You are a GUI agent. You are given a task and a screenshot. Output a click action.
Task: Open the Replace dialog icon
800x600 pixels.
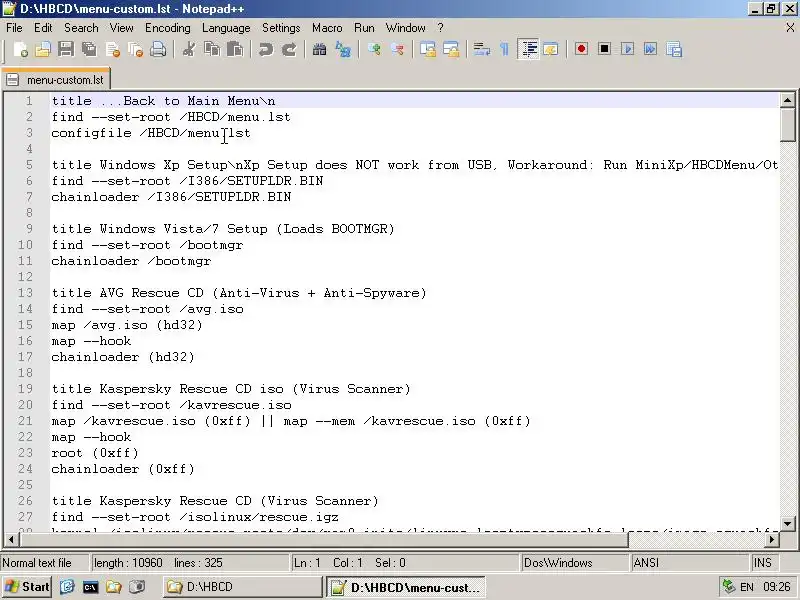[x=343, y=49]
